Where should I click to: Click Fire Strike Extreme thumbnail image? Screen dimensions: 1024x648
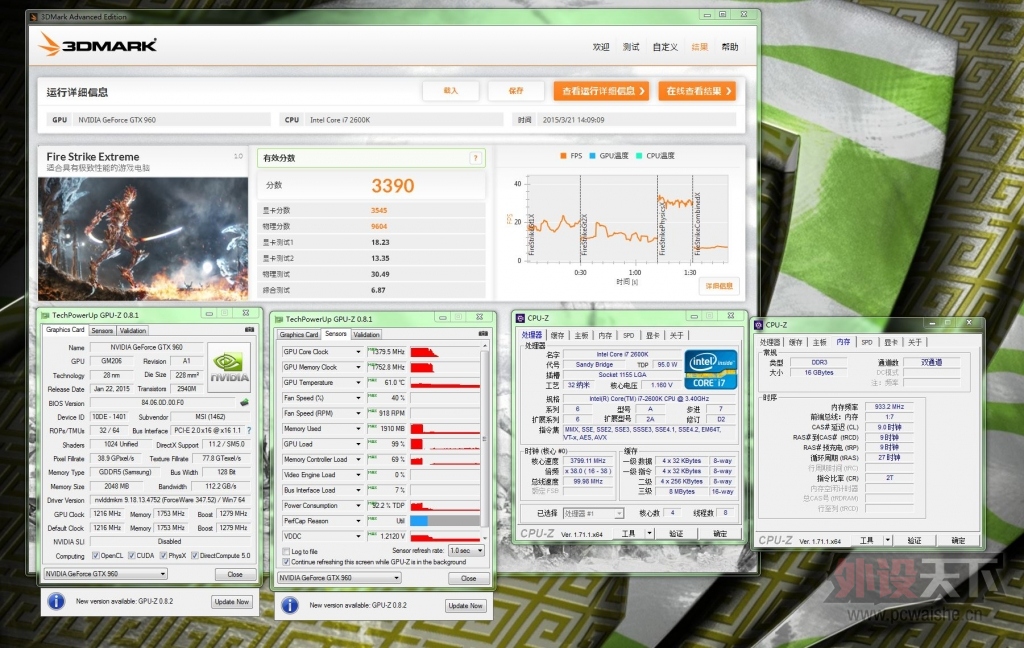pos(143,239)
